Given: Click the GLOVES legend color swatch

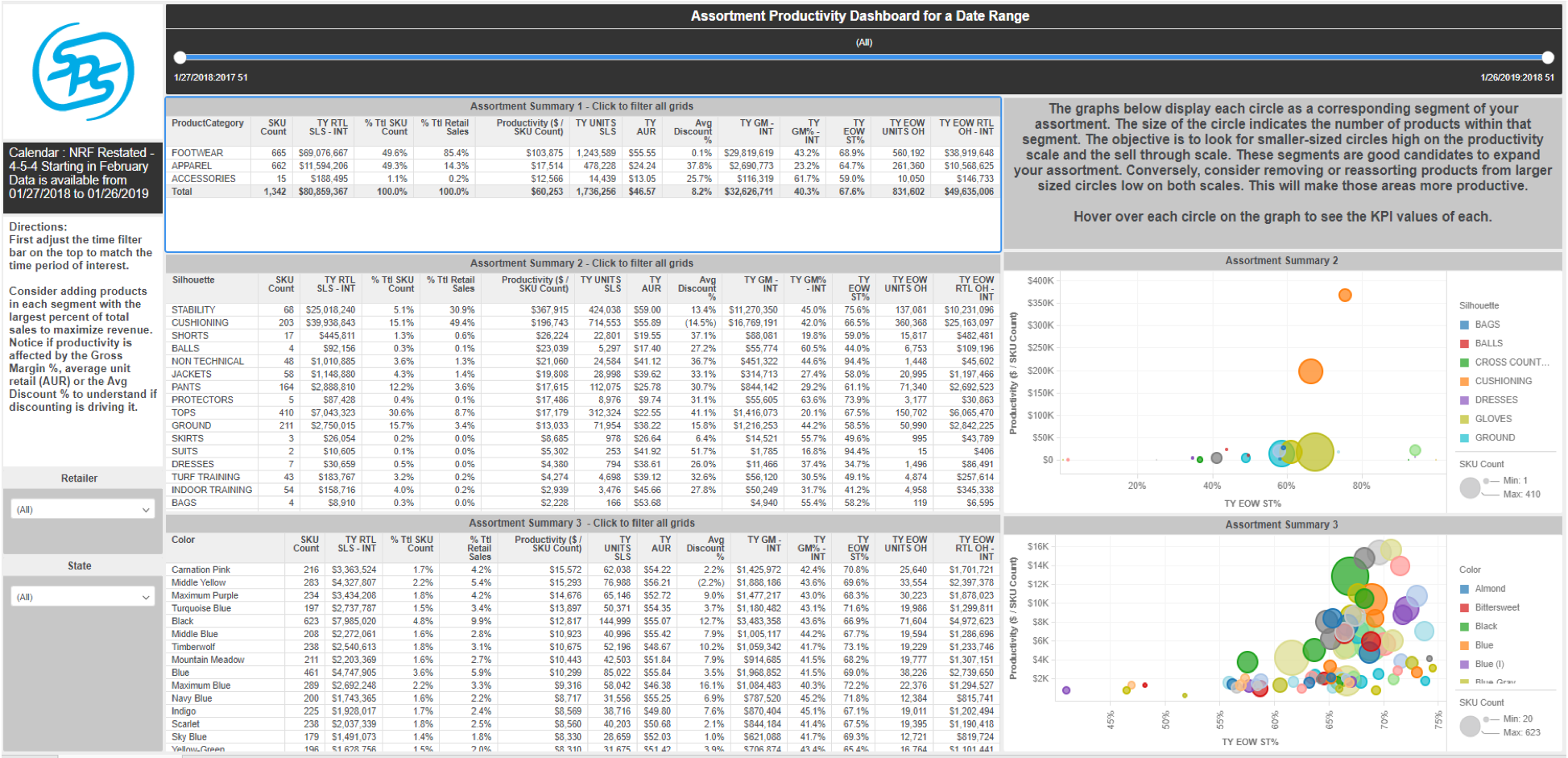Looking at the screenshot, I should pos(1464,419).
